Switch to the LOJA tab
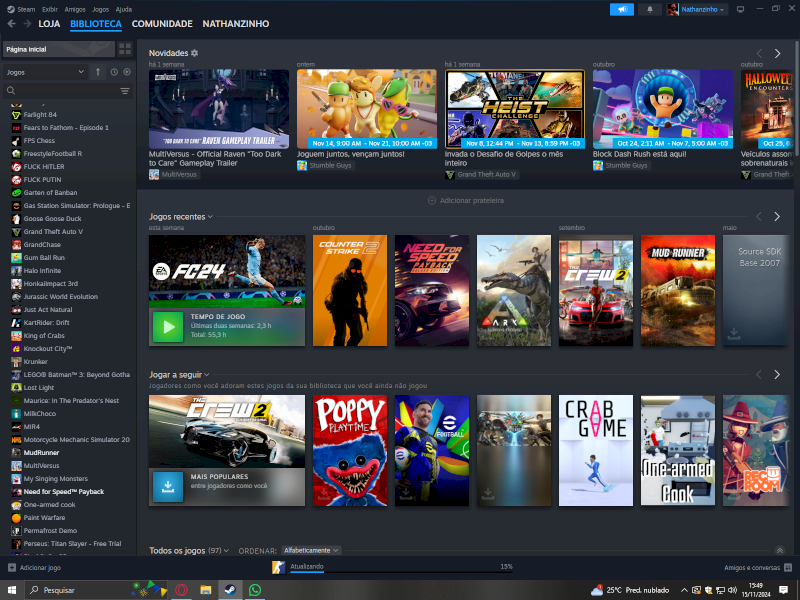Image resolution: width=800 pixels, height=600 pixels. pos(50,23)
